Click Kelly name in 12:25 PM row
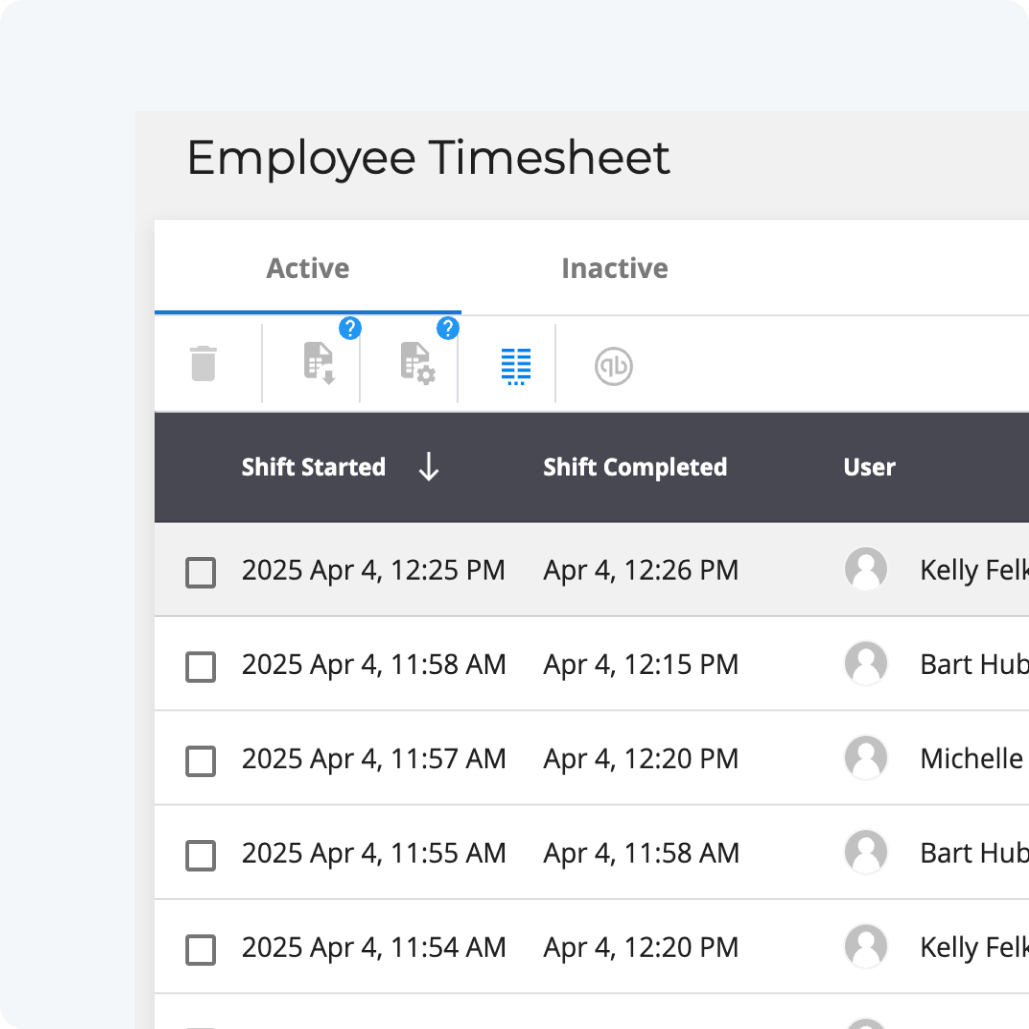 coord(974,570)
